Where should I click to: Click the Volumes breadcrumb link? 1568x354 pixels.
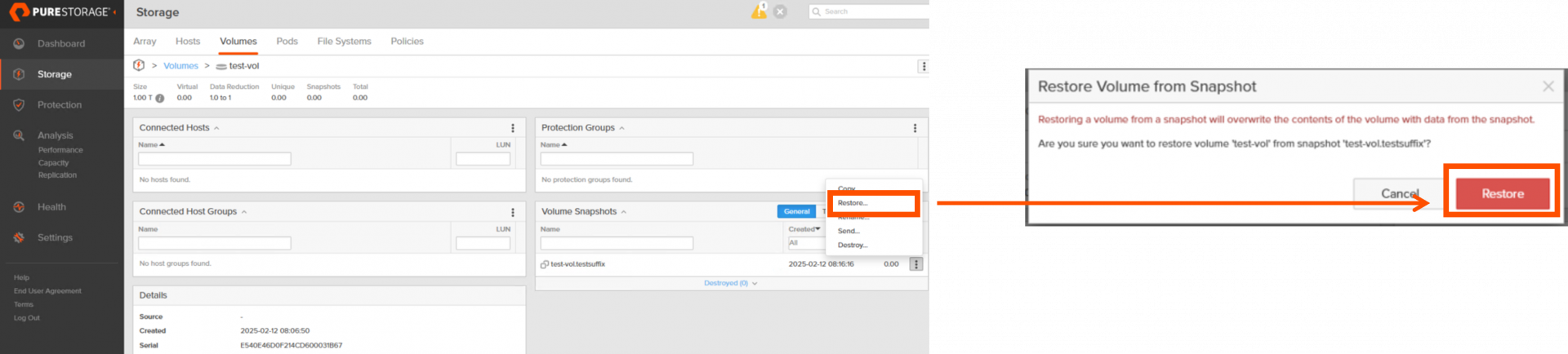click(180, 66)
